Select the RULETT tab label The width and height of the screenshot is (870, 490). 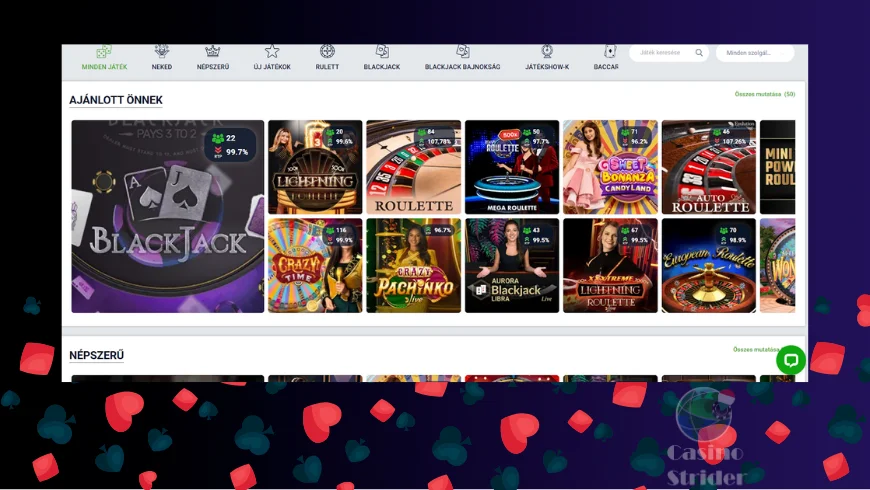327,67
